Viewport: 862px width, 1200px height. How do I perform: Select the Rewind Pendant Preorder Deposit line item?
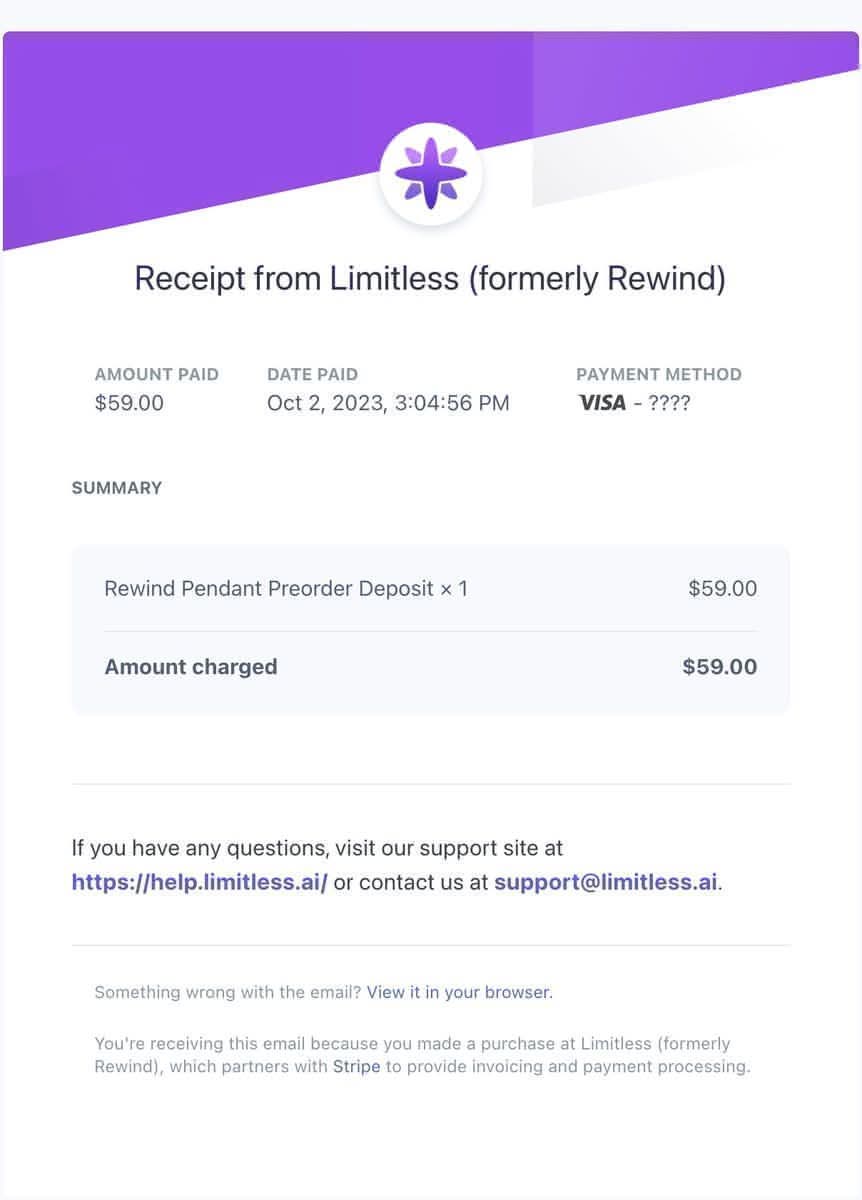coord(285,588)
